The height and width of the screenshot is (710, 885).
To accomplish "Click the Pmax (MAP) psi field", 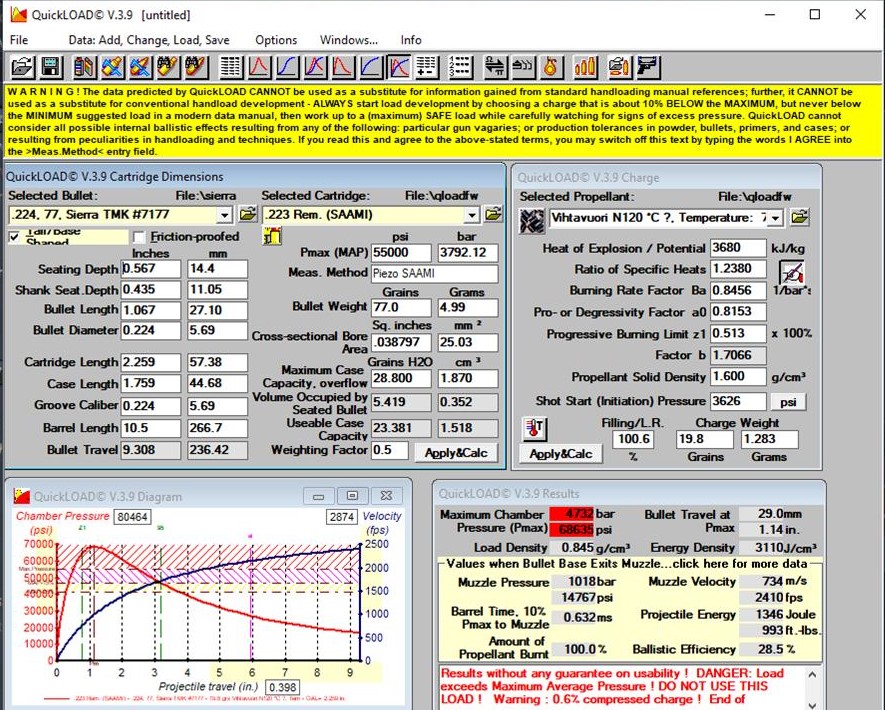I will [x=401, y=252].
